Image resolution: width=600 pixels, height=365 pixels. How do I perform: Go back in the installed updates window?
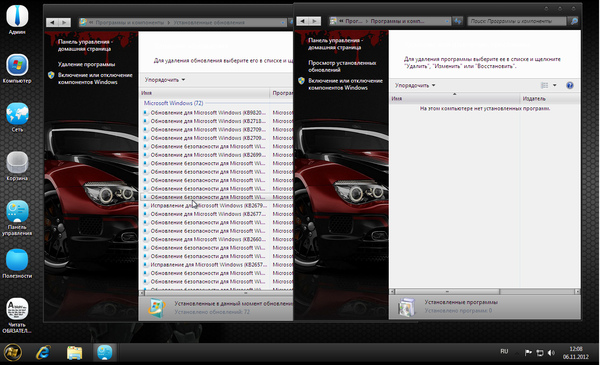click(x=52, y=23)
